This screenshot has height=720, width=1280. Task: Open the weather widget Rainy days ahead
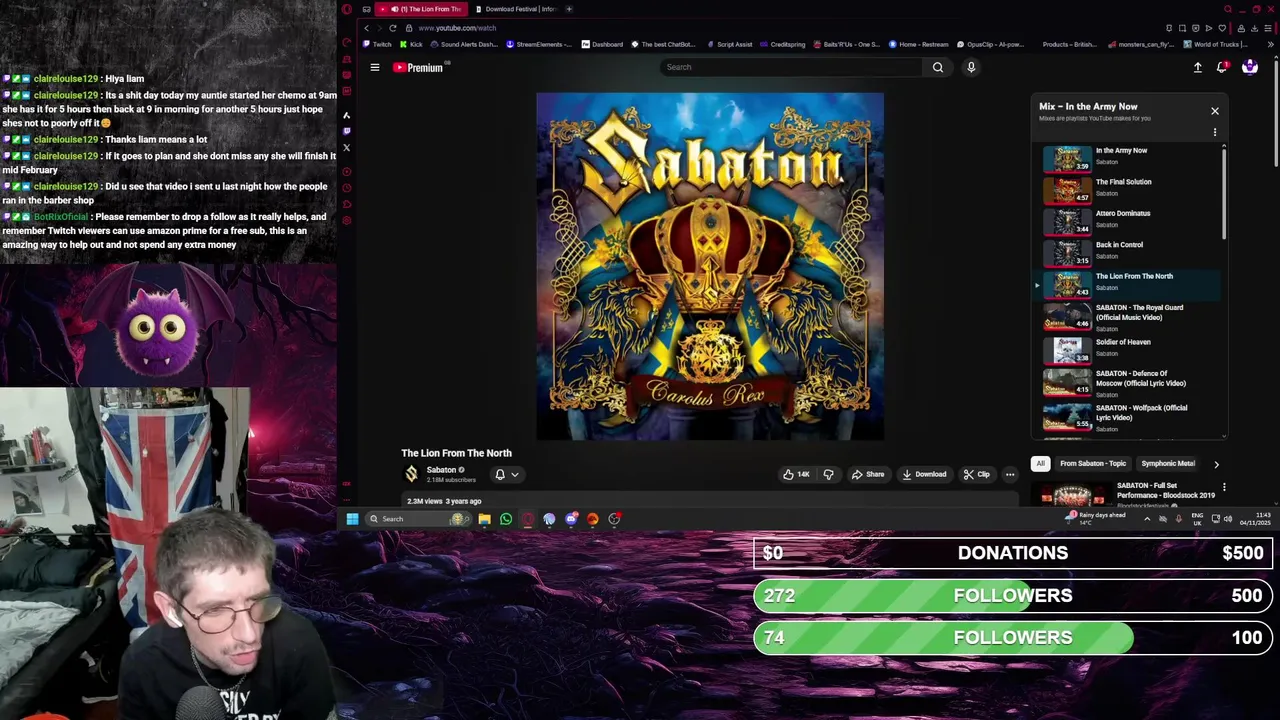(x=1096, y=518)
